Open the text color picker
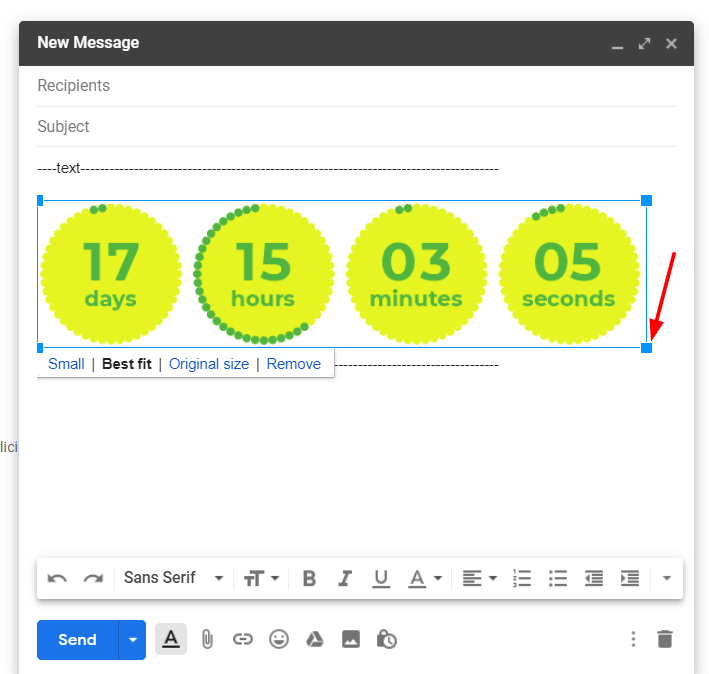The width and height of the screenshot is (709, 674). click(424, 578)
